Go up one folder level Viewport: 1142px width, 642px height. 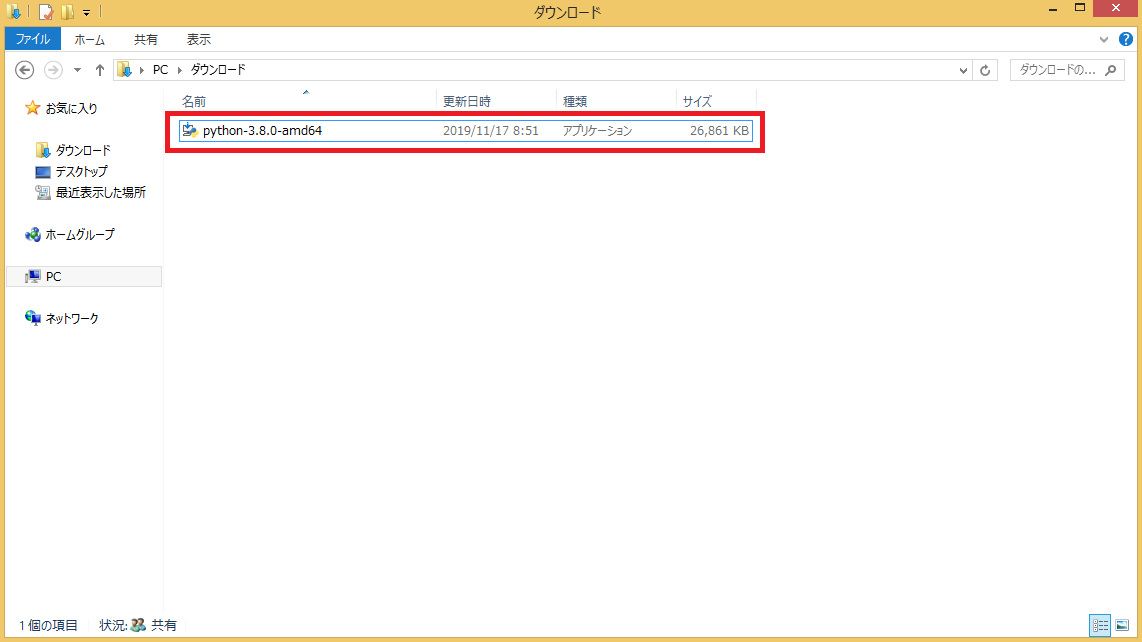100,70
